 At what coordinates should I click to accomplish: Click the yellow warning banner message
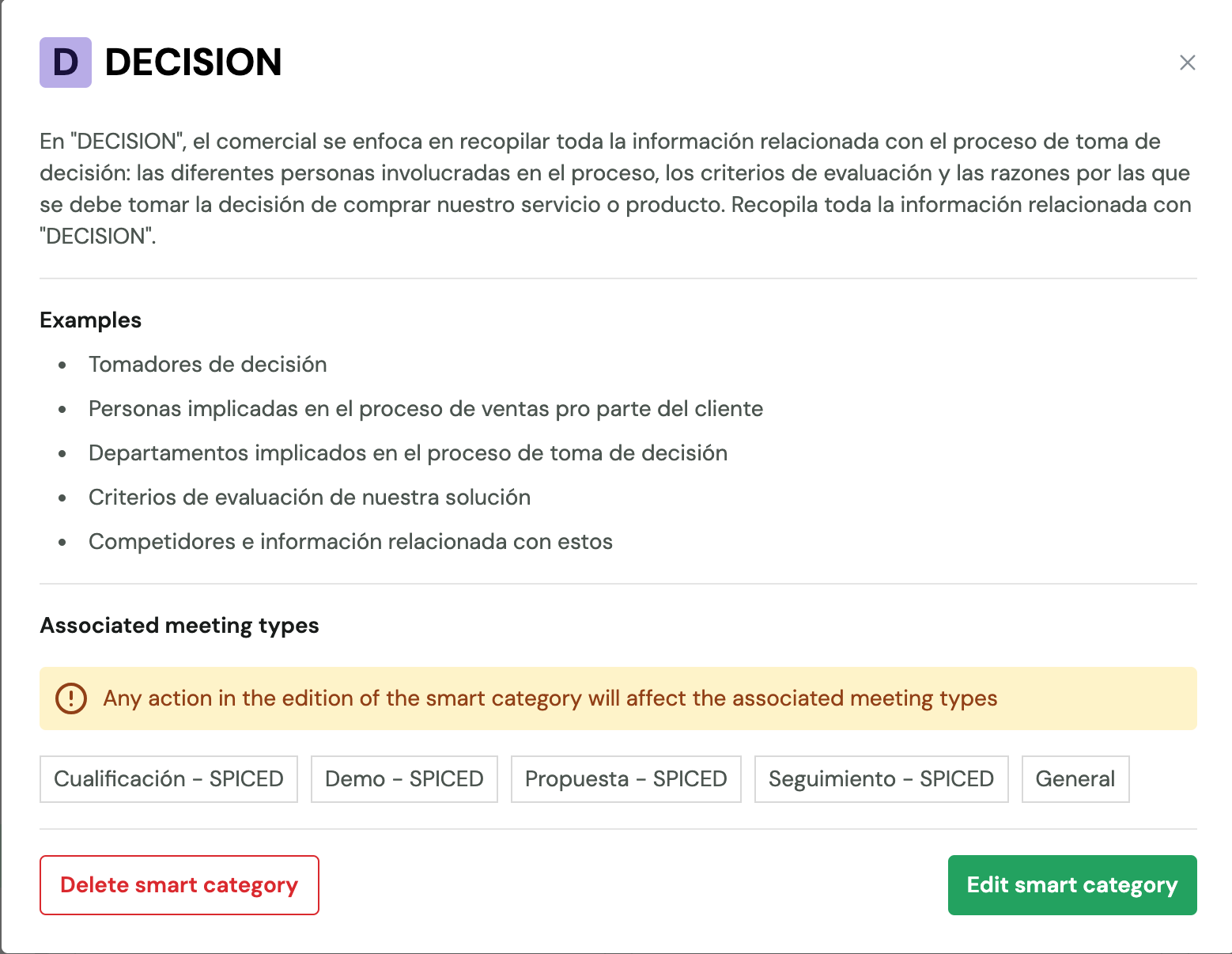pos(550,698)
